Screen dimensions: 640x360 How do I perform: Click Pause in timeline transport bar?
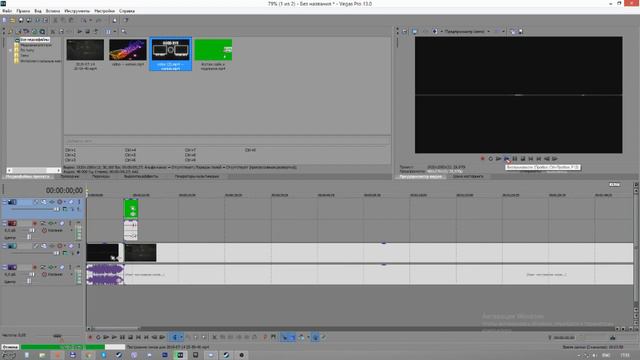[122, 337]
